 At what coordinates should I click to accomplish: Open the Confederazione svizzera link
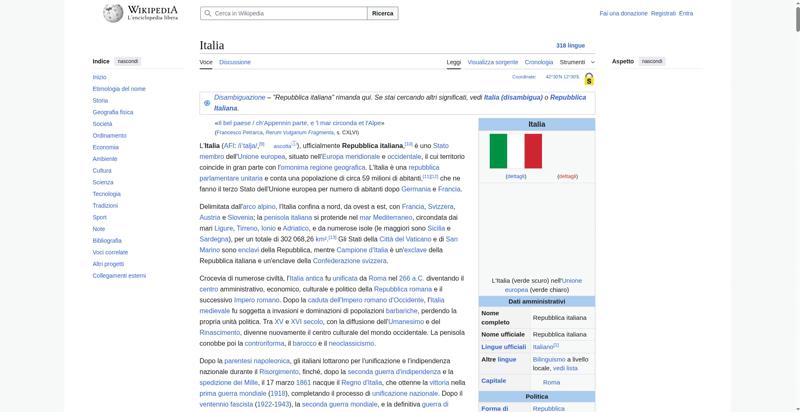(x=350, y=261)
